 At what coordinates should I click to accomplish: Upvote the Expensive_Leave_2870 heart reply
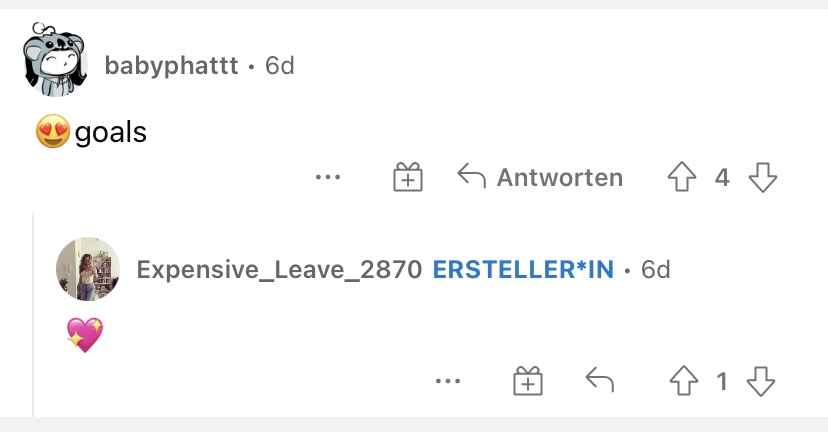click(684, 381)
